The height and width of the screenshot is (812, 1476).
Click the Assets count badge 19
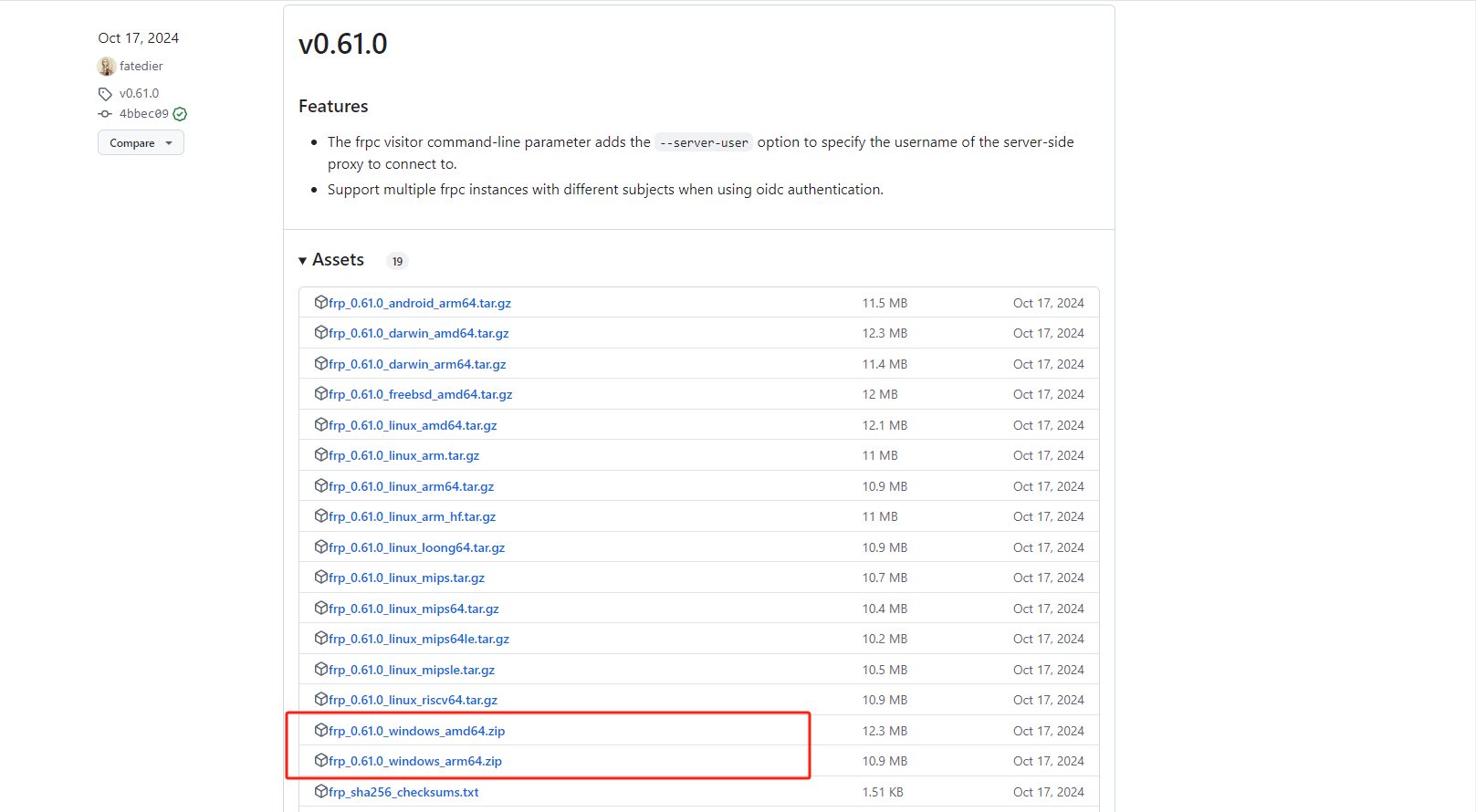[397, 262]
